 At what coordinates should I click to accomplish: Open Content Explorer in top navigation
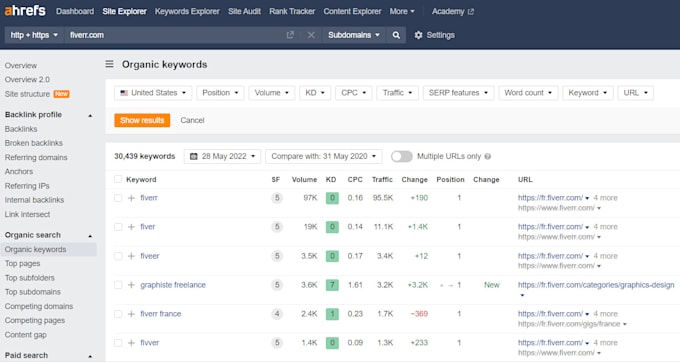point(352,11)
